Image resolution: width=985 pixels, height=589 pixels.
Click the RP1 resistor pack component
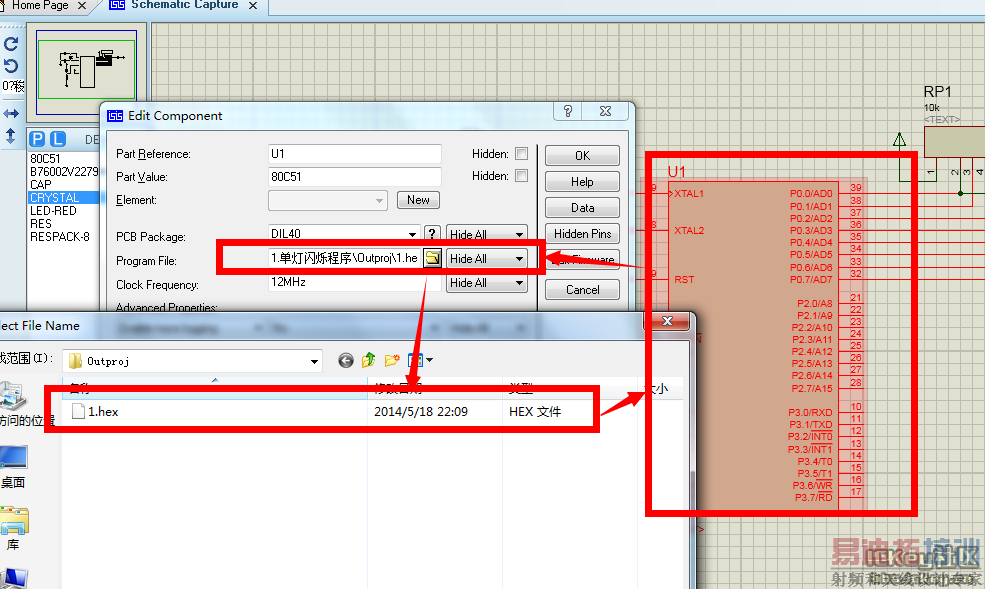tap(954, 141)
